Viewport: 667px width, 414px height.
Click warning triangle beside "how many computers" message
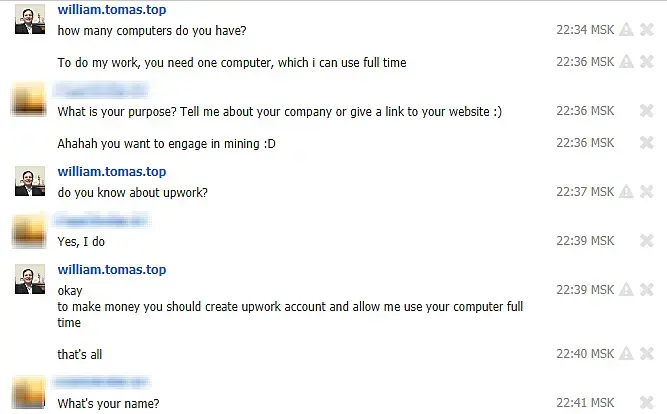pos(626,30)
